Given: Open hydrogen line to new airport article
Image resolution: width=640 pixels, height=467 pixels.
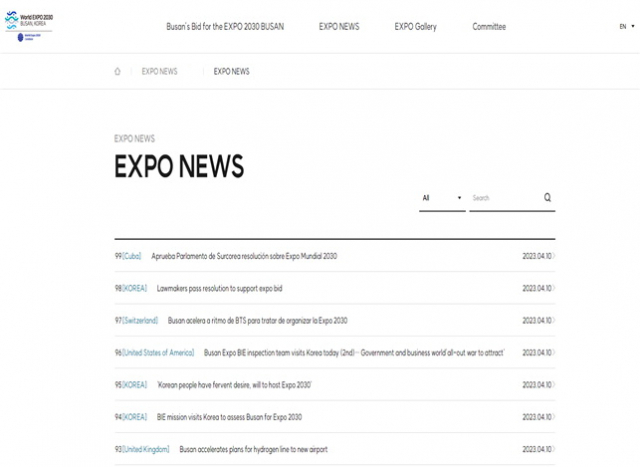Looking at the screenshot, I should (253, 449).
